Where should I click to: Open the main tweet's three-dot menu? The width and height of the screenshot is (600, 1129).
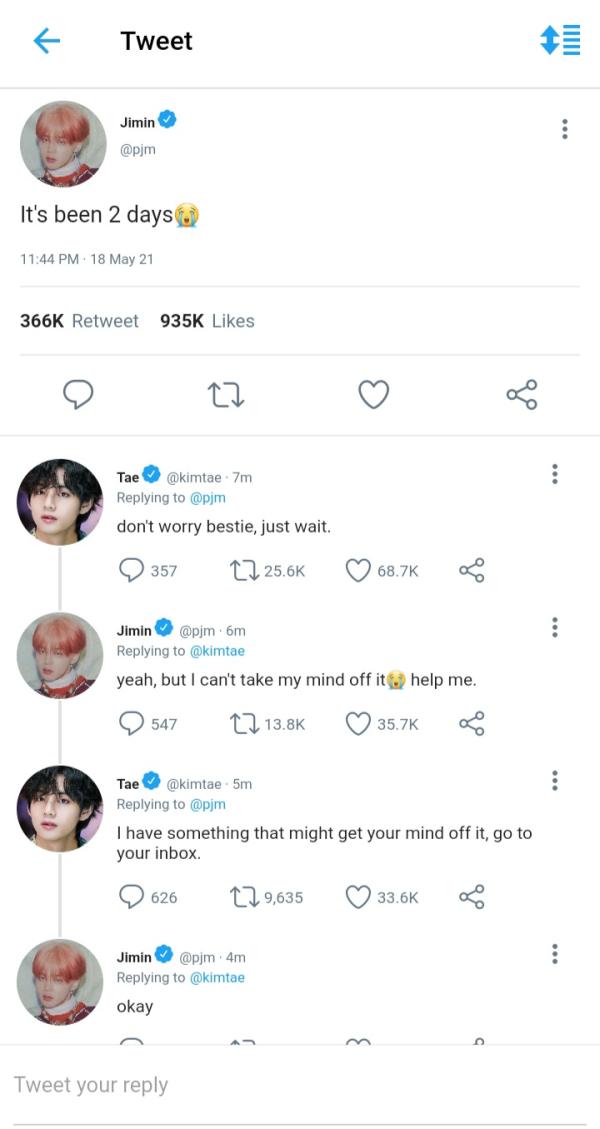[565, 129]
